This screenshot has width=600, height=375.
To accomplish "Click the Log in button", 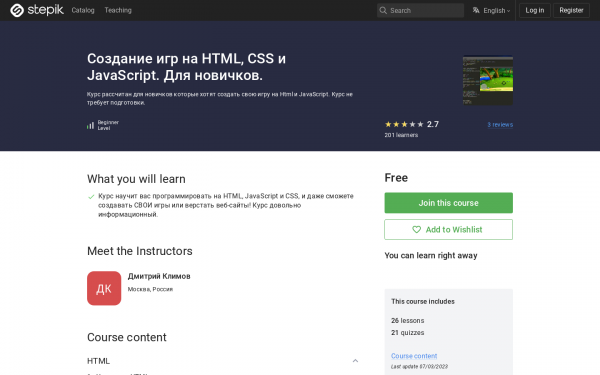I will tap(535, 10).
